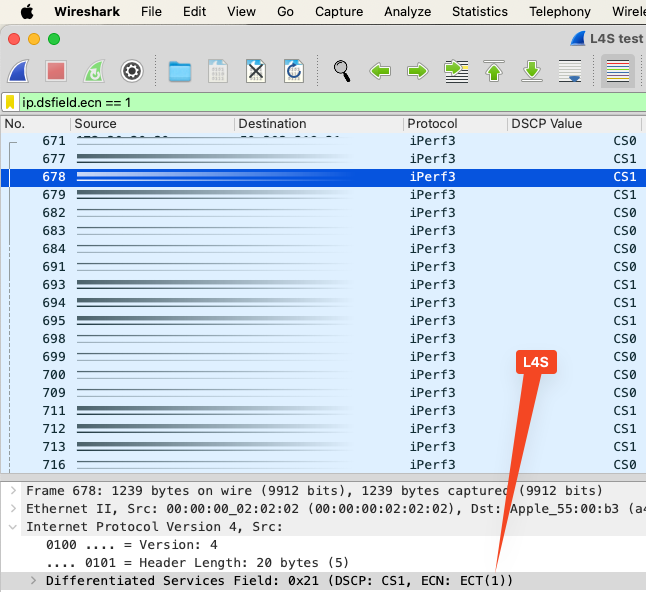The height and width of the screenshot is (592, 646).
Task: Expand the Differentiated Services Field row
Action: (33, 580)
